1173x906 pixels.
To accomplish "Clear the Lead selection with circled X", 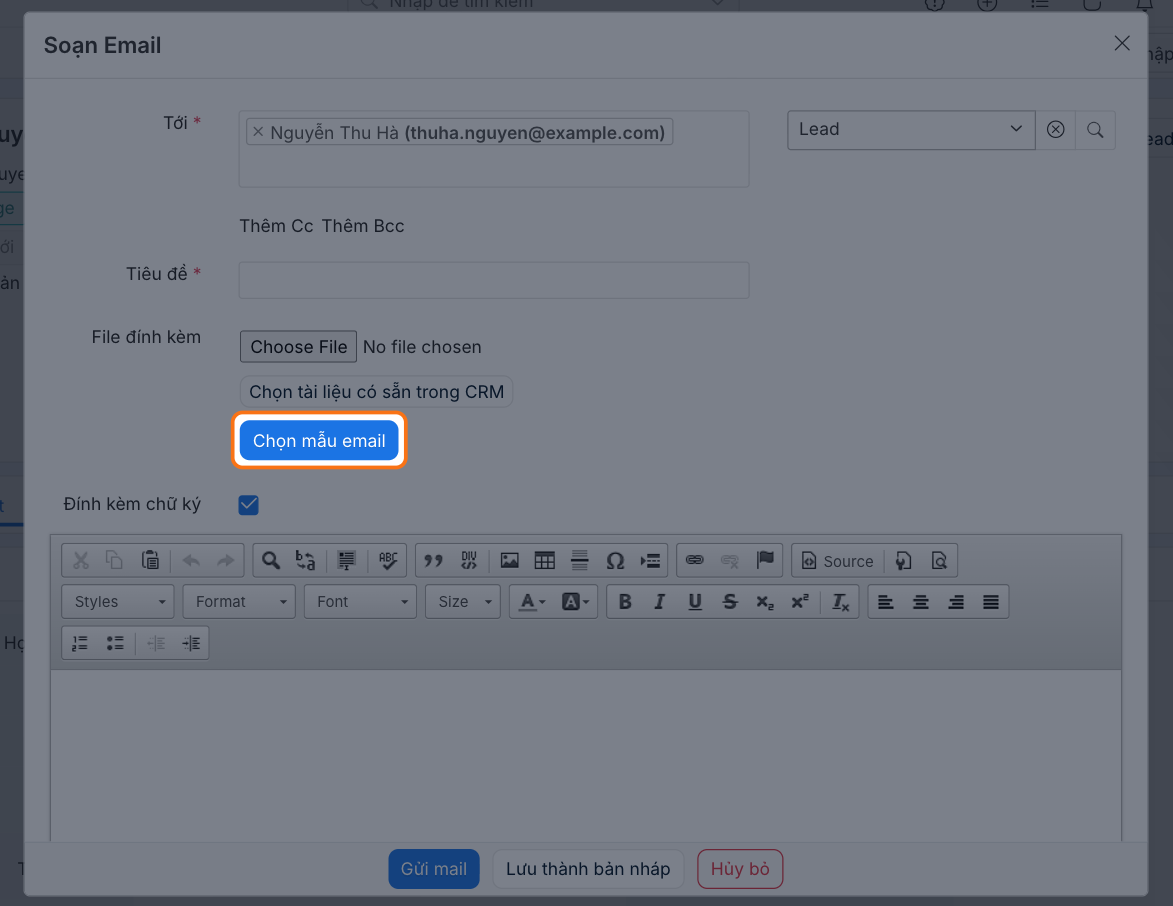I will [1056, 129].
